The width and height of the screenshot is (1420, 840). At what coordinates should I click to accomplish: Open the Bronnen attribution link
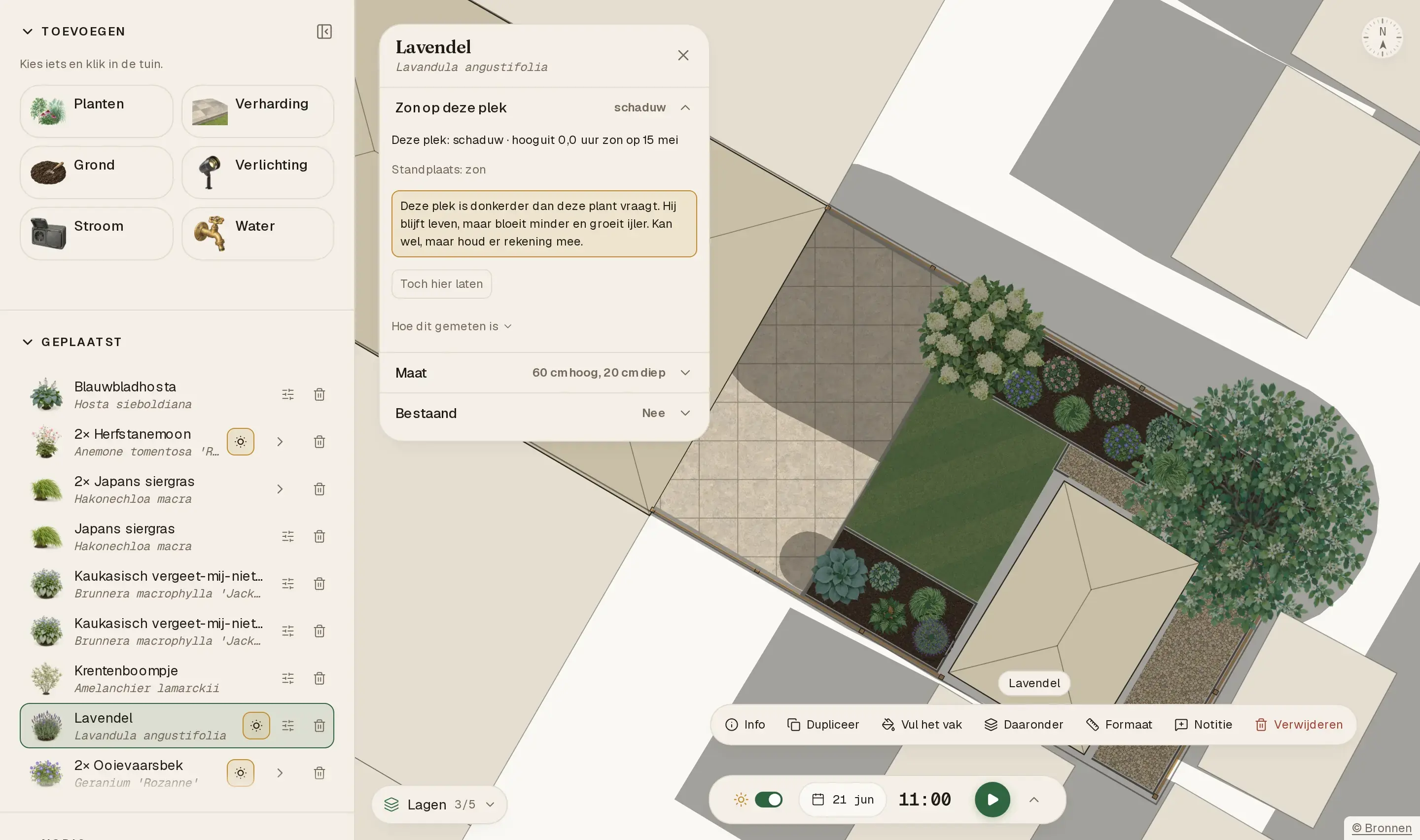coord(1382,828)
